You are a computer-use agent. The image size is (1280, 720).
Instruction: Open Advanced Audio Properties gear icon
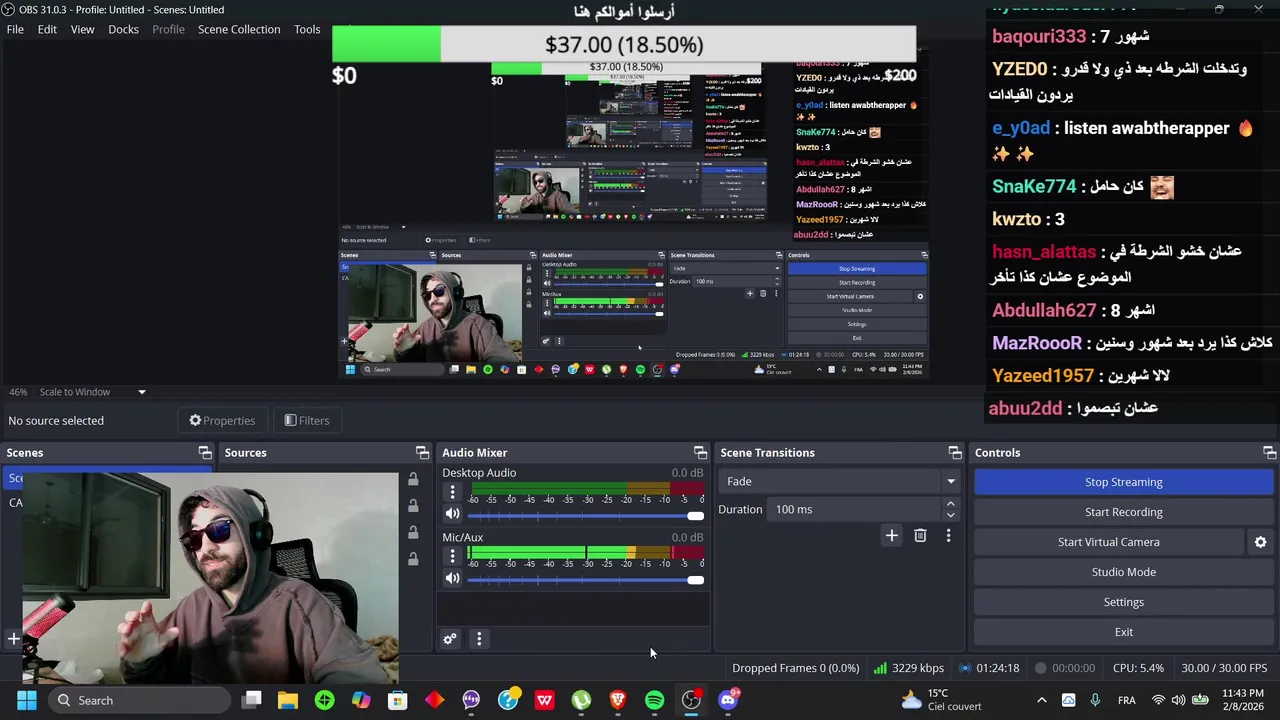450,639
